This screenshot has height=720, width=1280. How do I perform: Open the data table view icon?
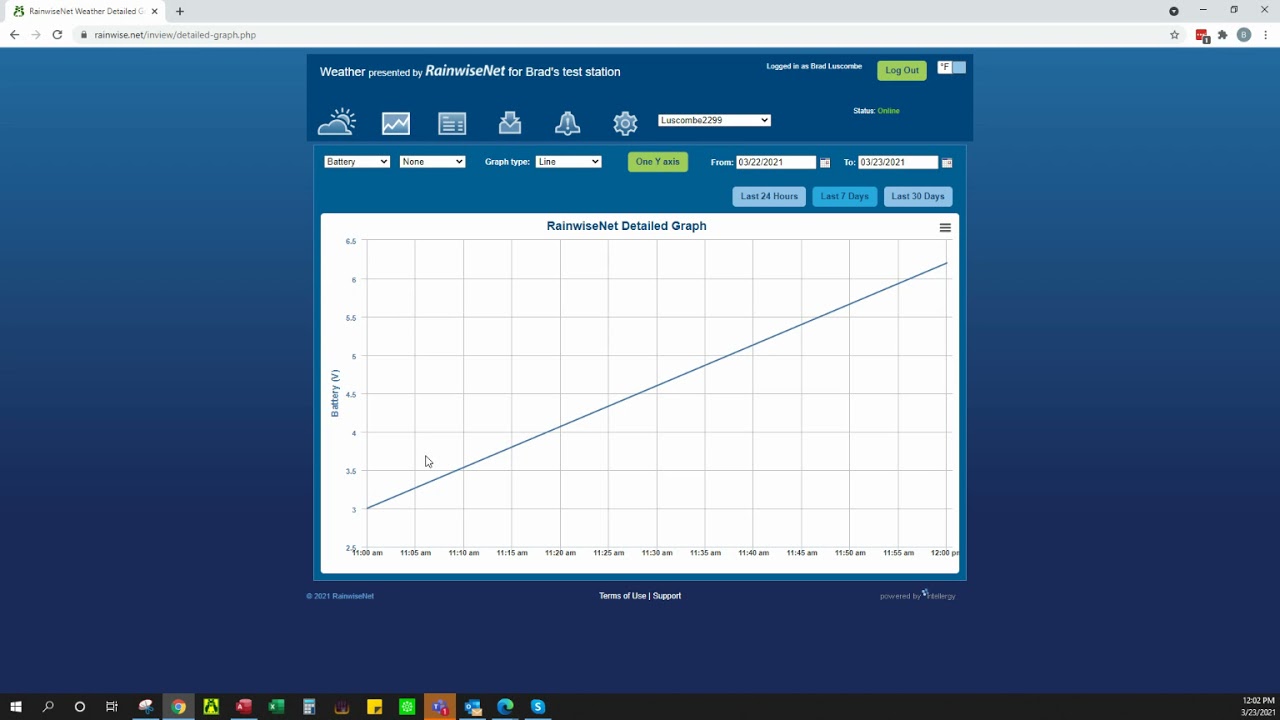pos(452,123)
